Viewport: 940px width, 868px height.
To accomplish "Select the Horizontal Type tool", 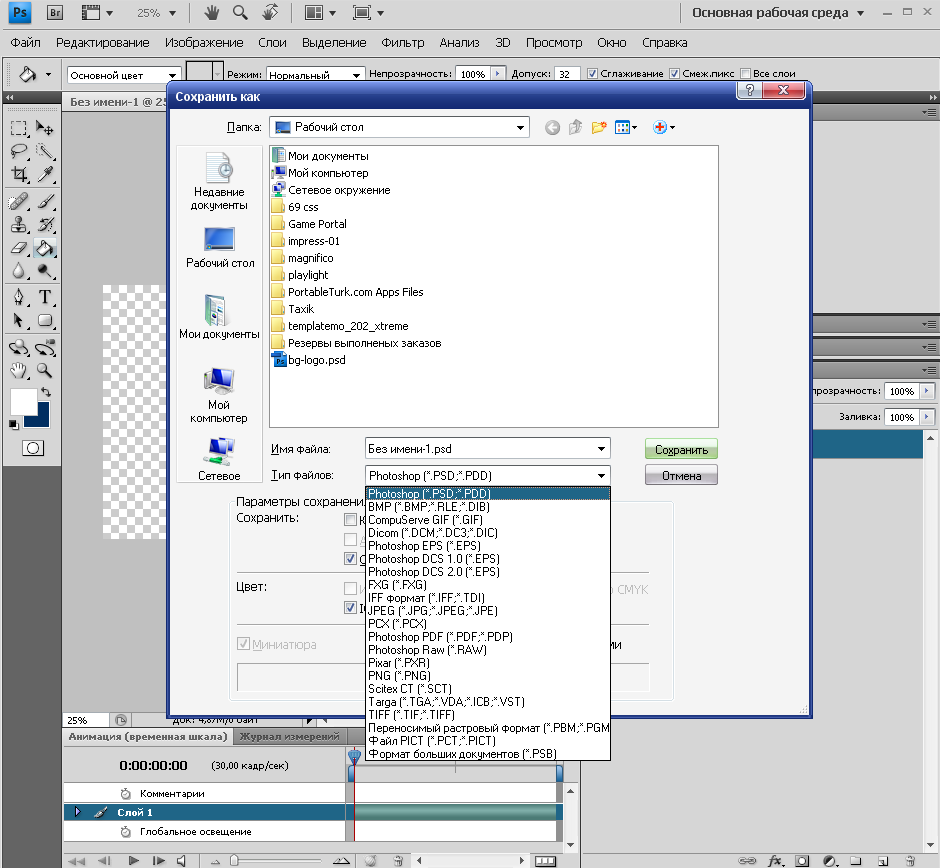I will [44, 297].
